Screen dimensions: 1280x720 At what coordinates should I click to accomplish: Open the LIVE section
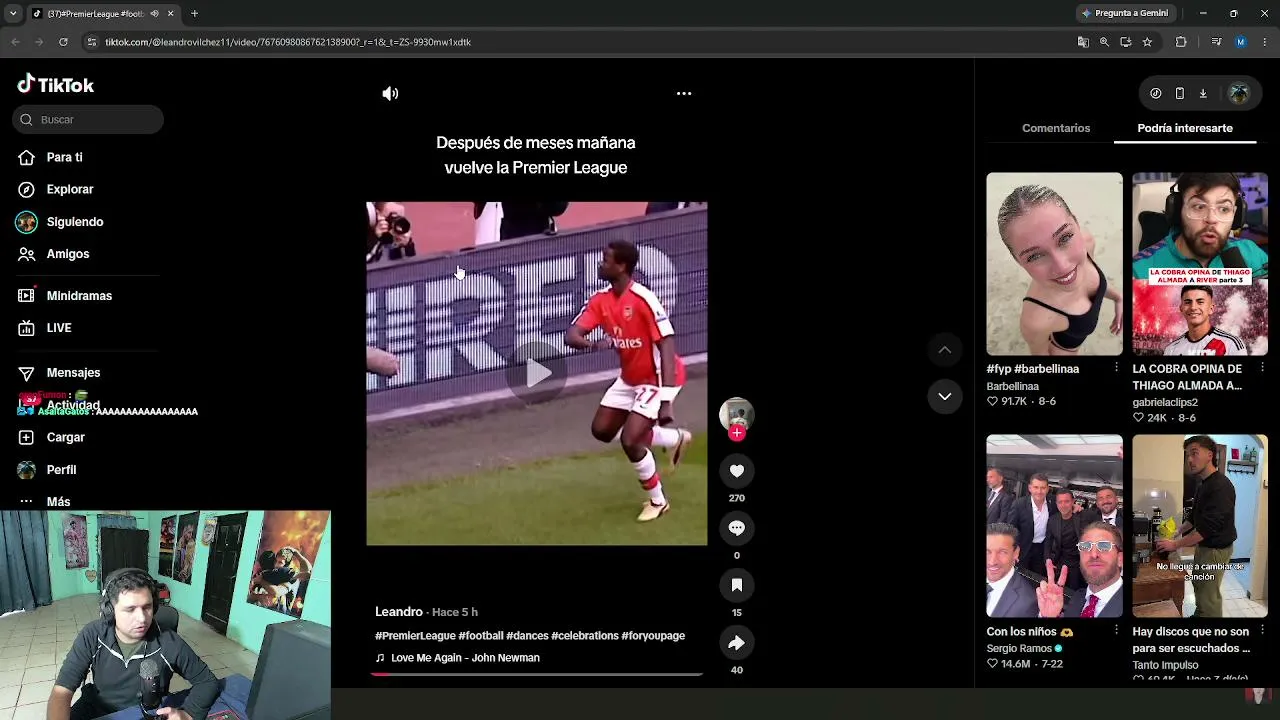(58, 328)
